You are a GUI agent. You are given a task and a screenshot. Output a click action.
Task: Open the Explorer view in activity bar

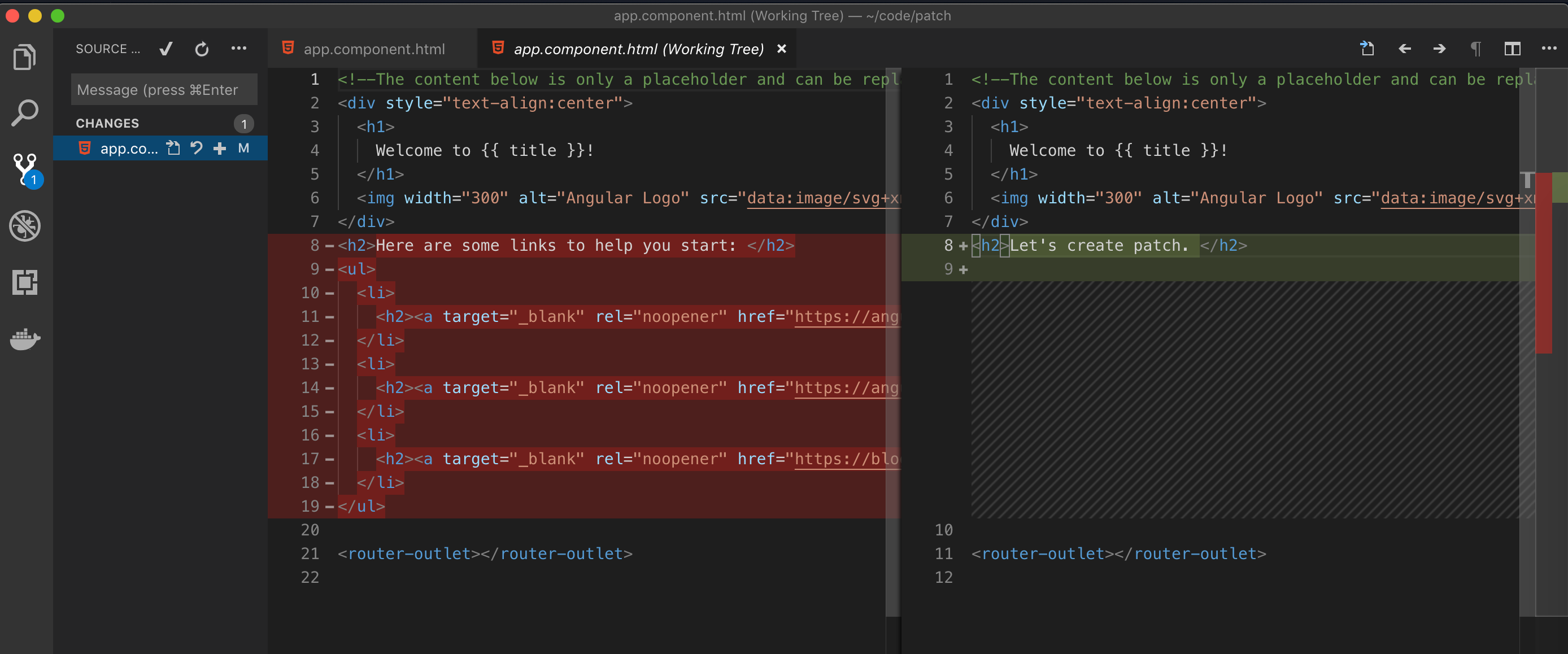24,57
